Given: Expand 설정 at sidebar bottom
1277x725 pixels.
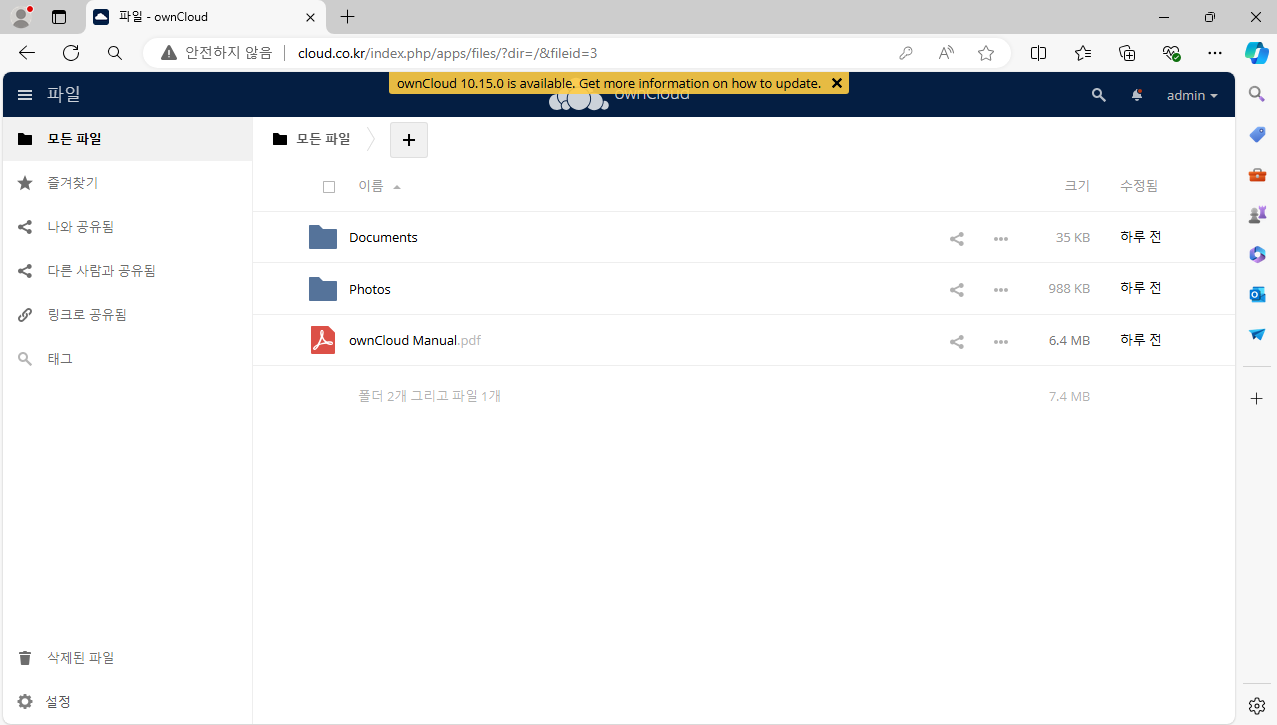Looking at the screenshot, I should pyautogui.click(x=127, y=702).
